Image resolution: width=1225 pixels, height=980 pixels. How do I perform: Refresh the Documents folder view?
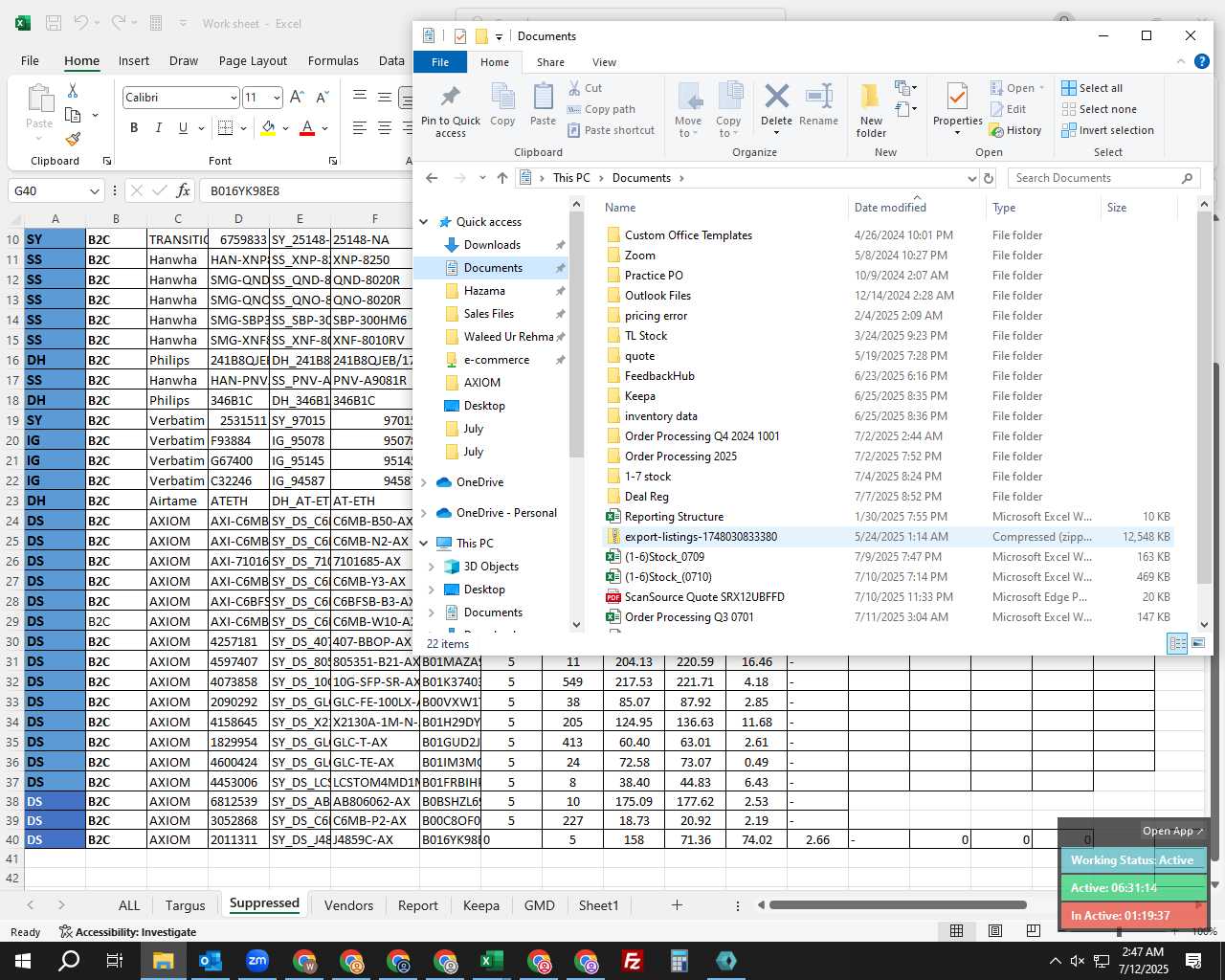pos(989,178)
